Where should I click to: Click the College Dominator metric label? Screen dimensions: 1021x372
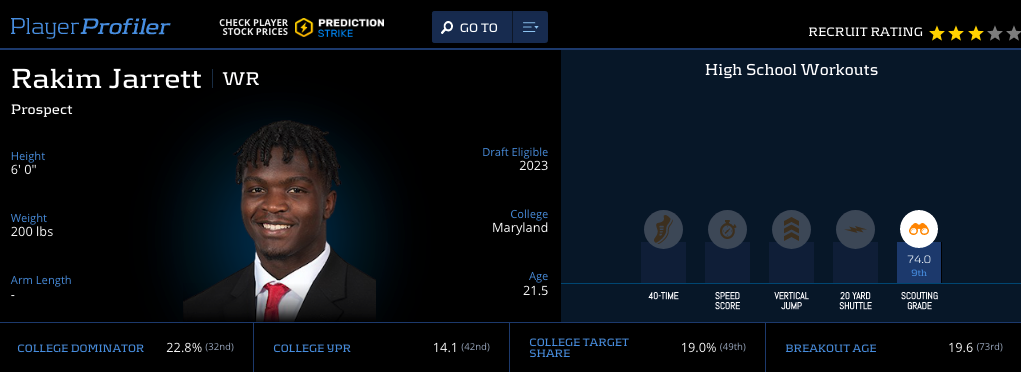[81, 348]
